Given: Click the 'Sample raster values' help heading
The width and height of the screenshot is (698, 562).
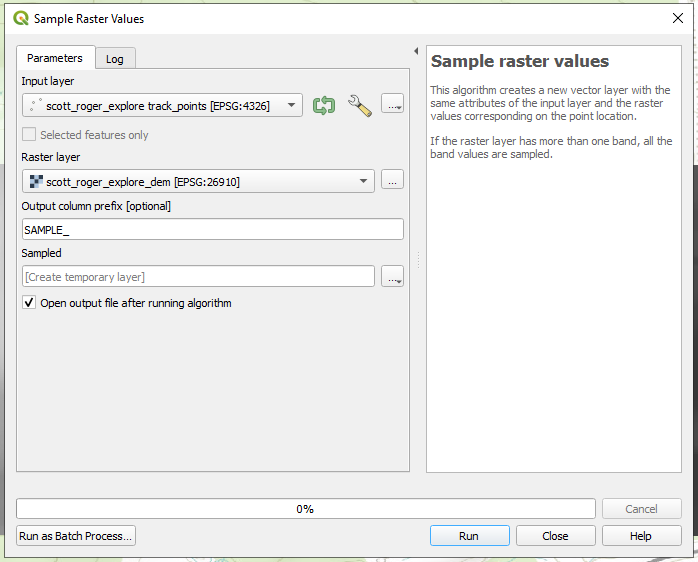Looking at the screenshot, I should coord(519,61).
